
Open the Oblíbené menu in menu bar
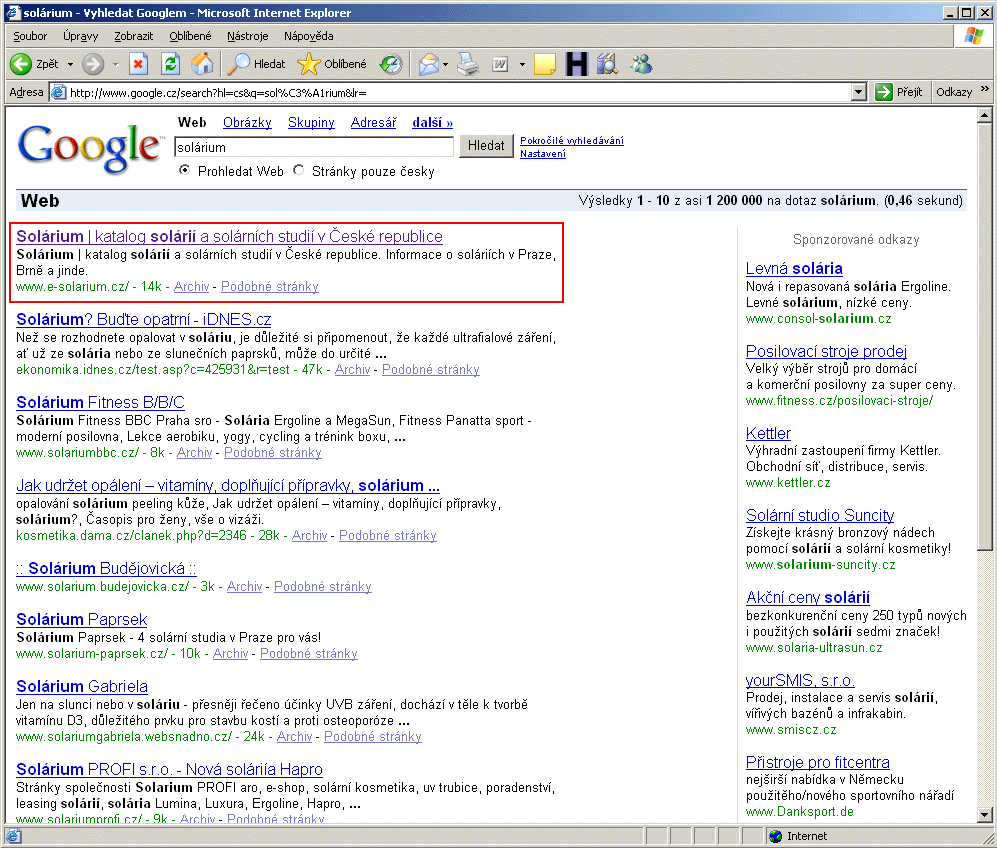click(190, 36)
